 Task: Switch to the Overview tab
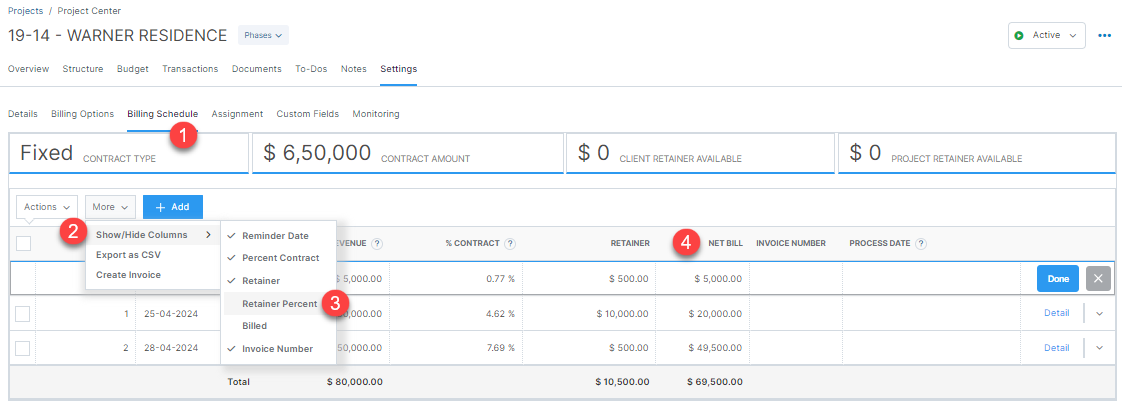pos(29,69)
